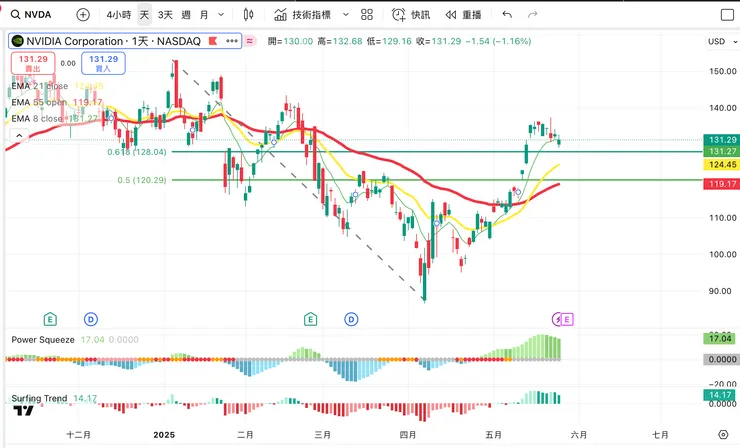Select the 週 weekly timeframe
Screen dimensions: 740x448
[186, 15]
